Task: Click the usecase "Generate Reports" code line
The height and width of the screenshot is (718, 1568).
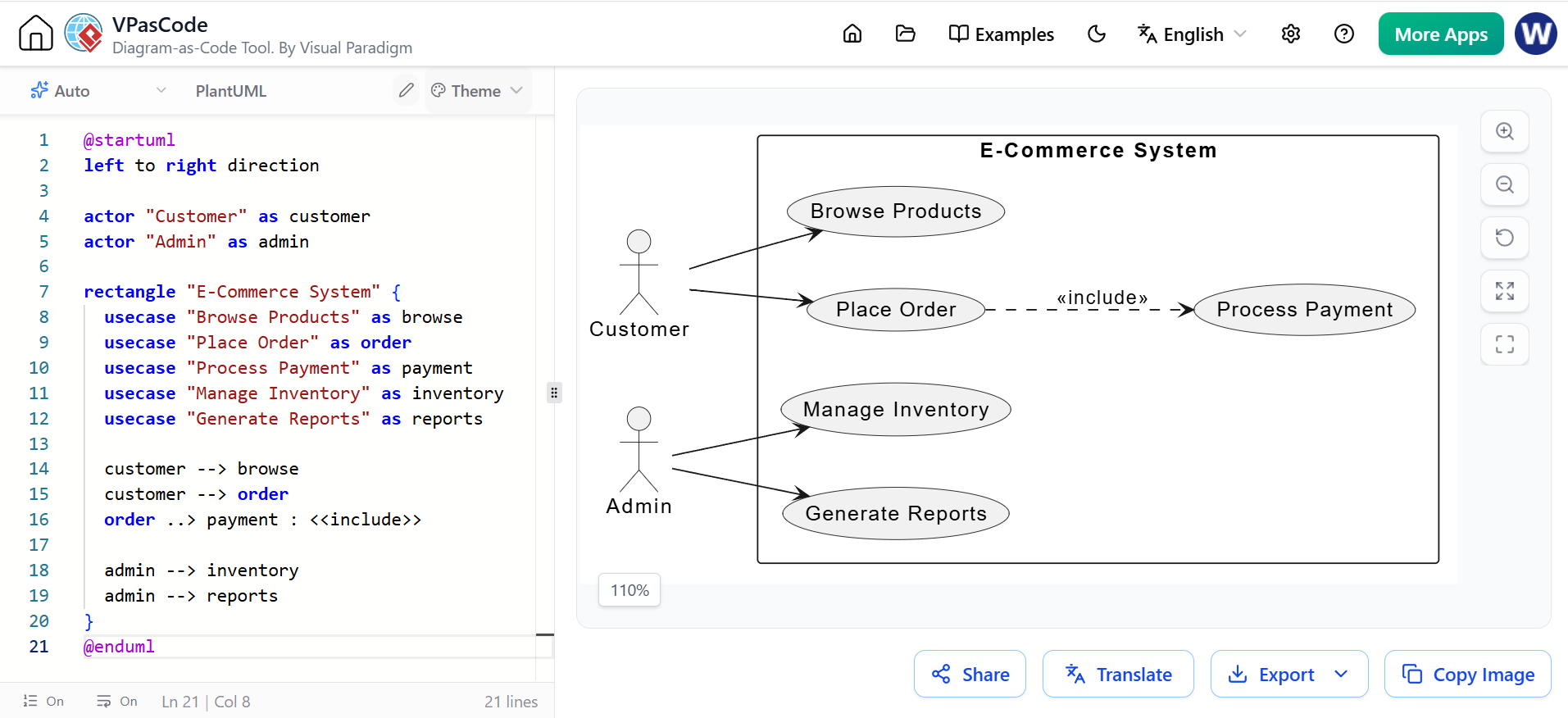Action: click(293, 419)
